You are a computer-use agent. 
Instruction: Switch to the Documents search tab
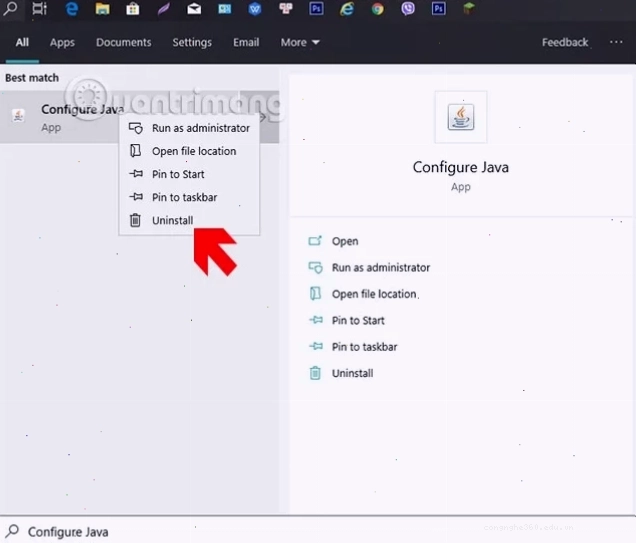[124, 42]
